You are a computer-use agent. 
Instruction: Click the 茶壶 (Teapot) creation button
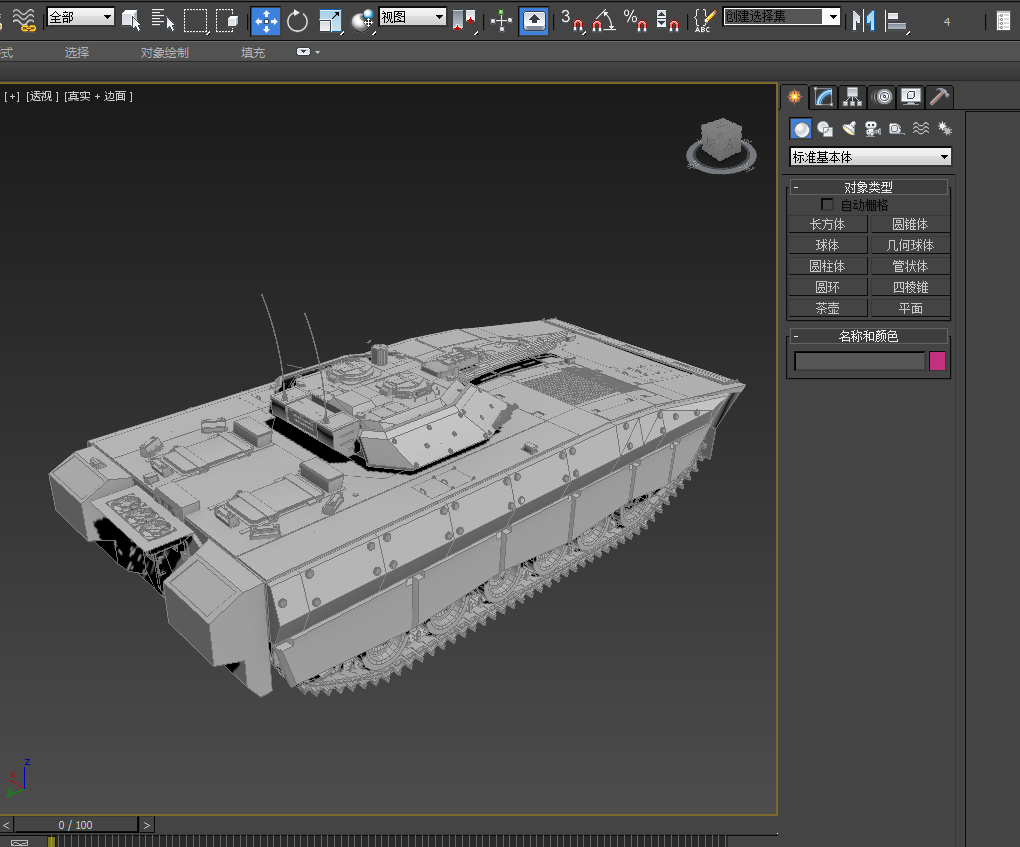point(827,308)
